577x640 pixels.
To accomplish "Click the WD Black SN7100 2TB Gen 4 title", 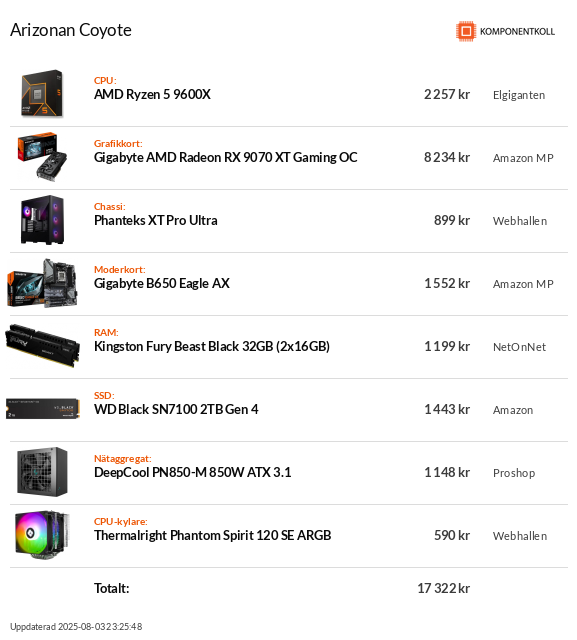I will (x=176, y=409).
